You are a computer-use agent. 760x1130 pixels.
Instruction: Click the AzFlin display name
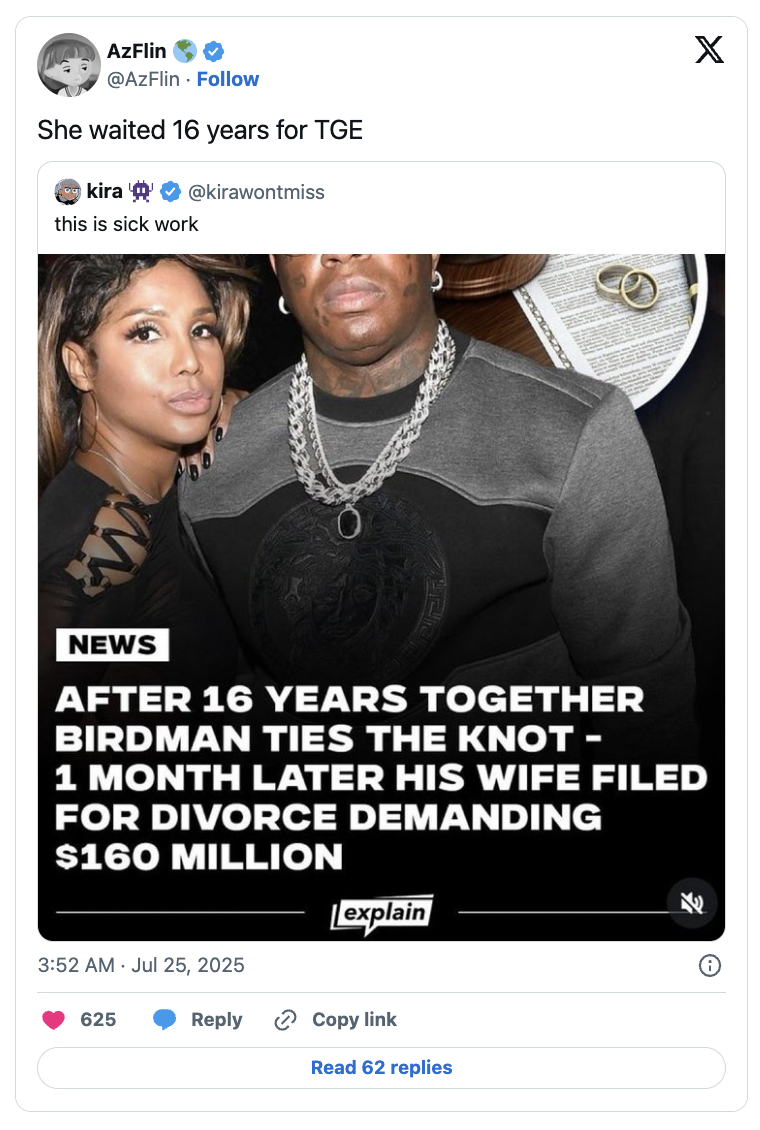[137, 51]
